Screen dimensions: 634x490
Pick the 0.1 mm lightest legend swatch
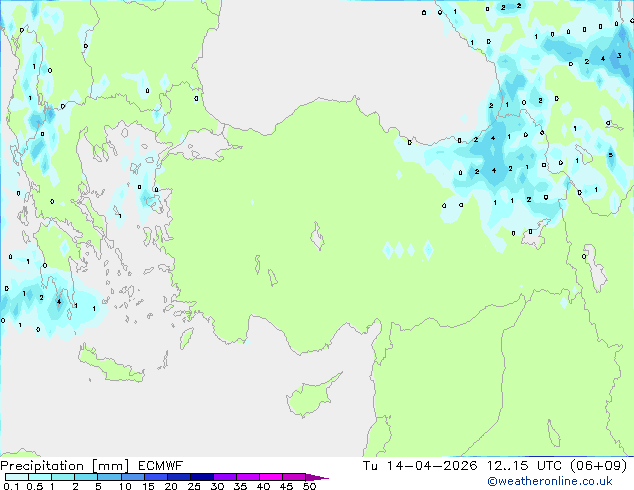(x=17, y=477)
